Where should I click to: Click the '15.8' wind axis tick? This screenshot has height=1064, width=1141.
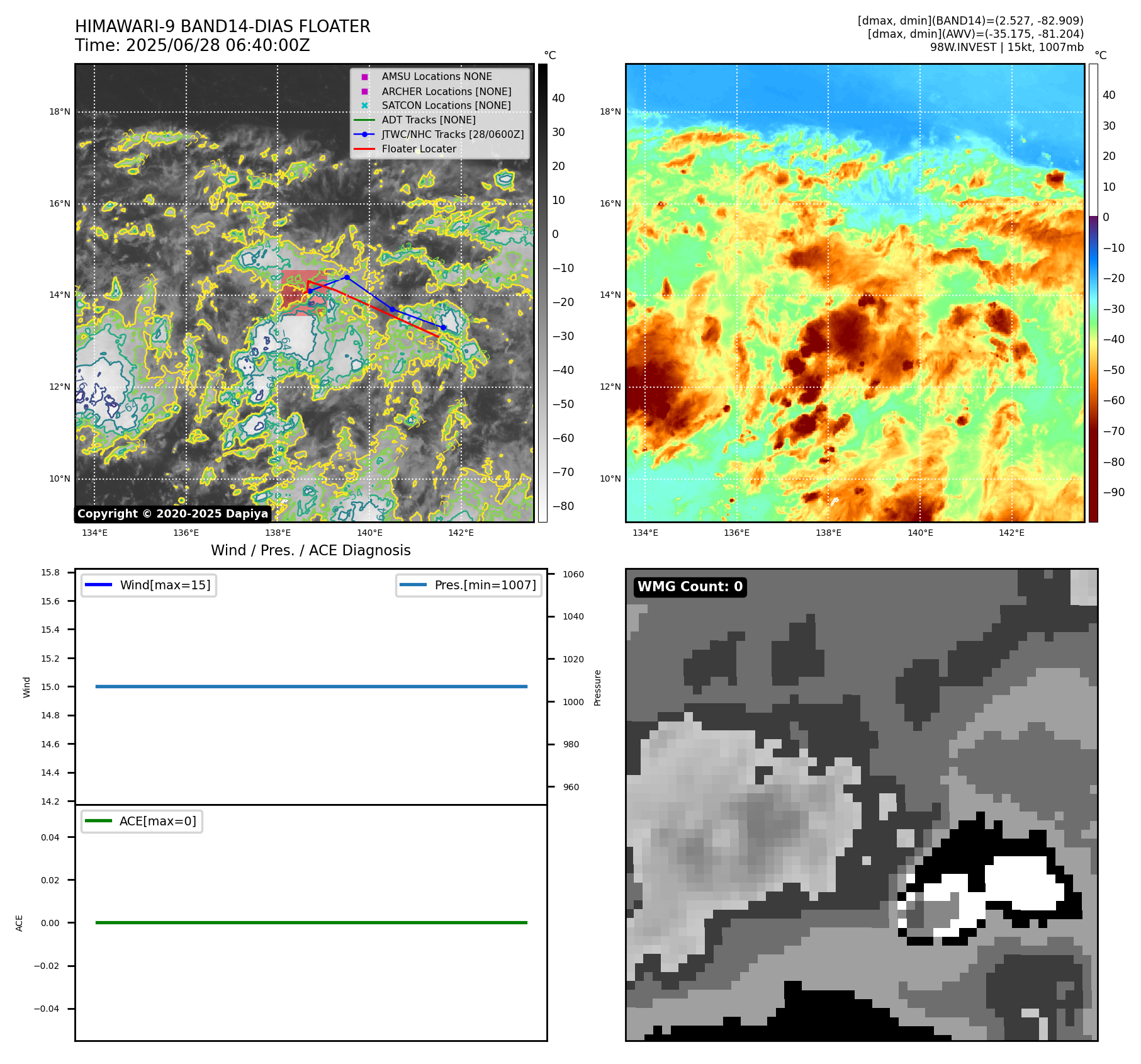click(50, 572)
